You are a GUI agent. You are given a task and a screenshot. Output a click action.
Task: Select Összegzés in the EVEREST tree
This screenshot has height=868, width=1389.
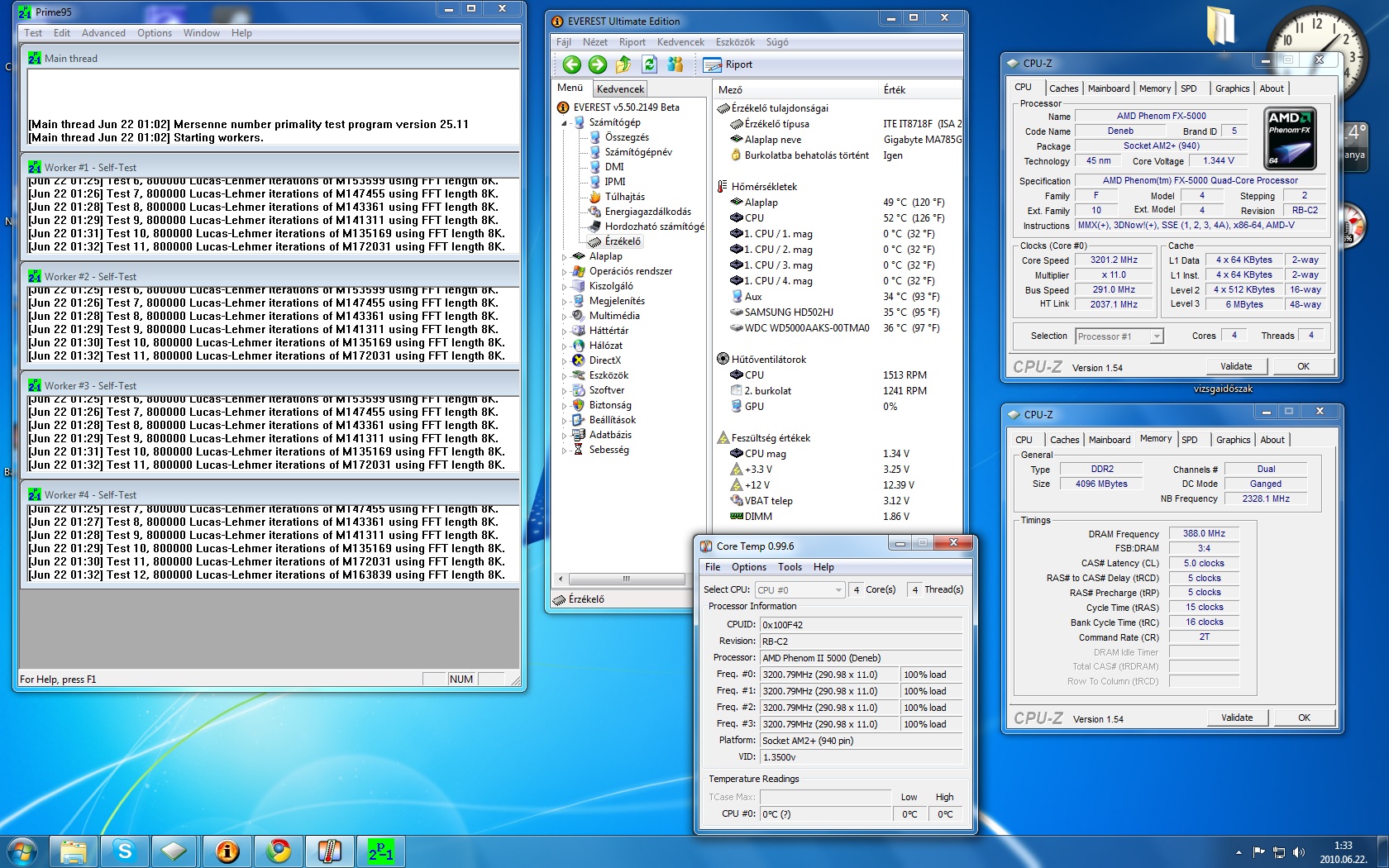point(626,137)
